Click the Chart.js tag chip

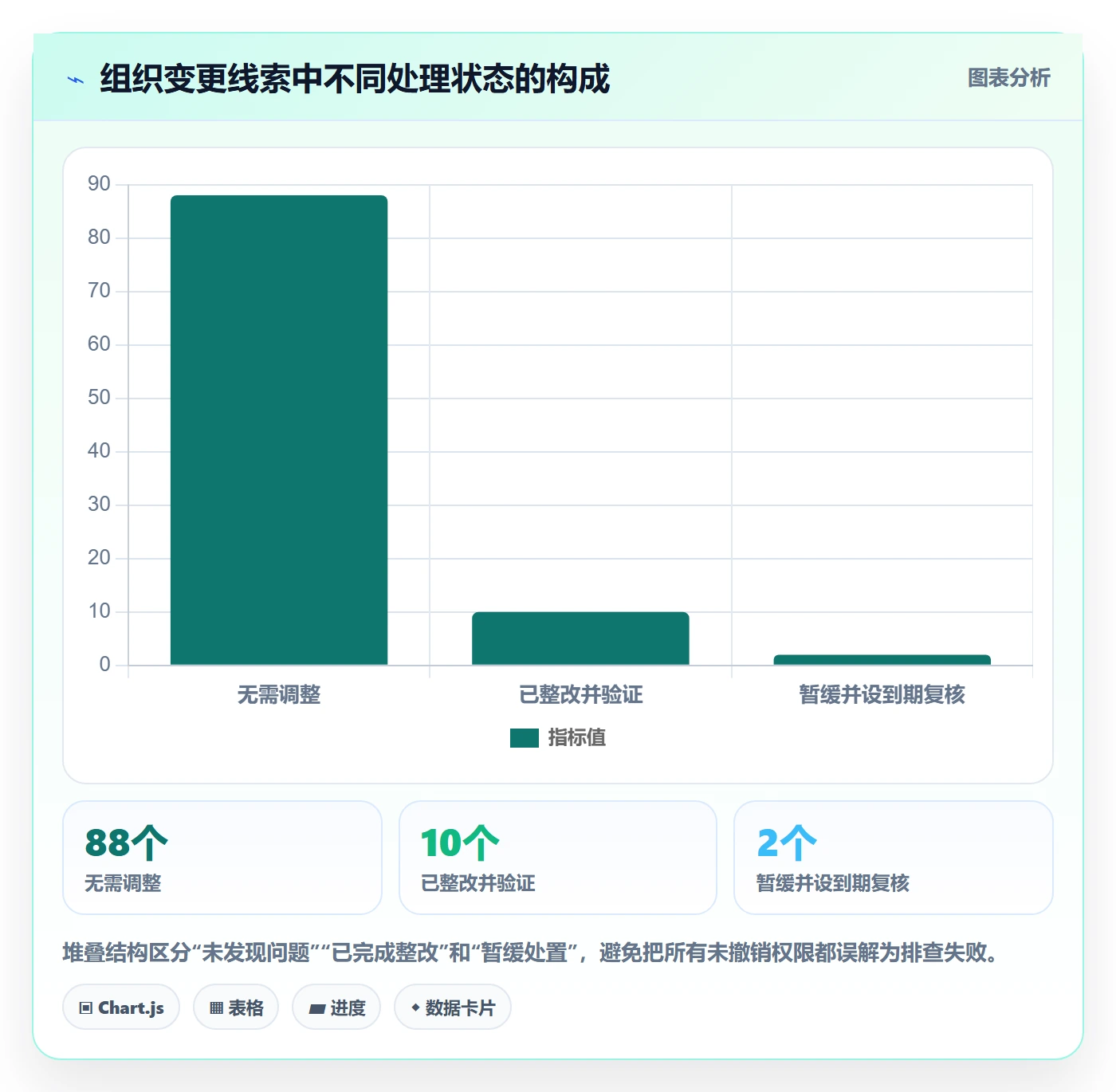pyautogui.click(x=121, y=1008)
